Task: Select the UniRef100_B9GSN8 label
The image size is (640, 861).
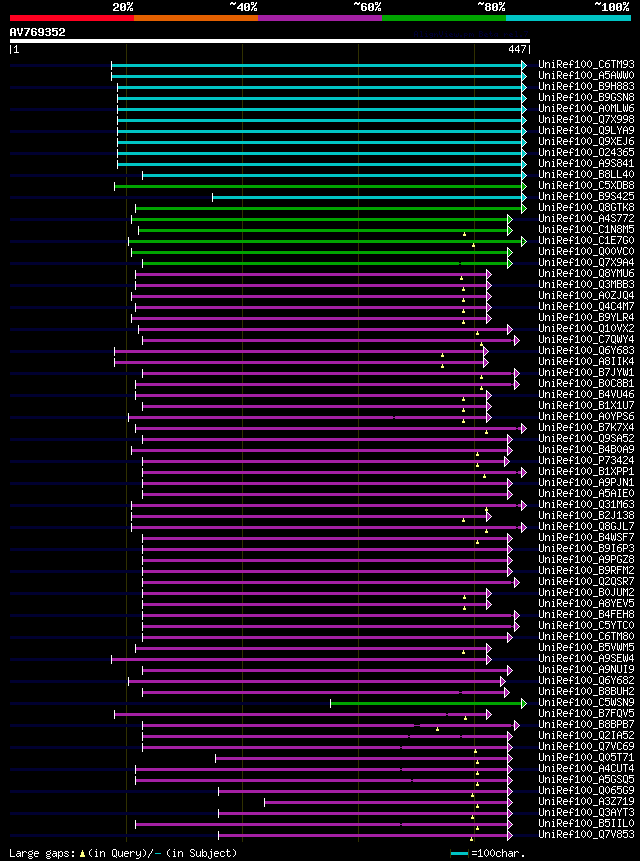Action: [586, 98]
